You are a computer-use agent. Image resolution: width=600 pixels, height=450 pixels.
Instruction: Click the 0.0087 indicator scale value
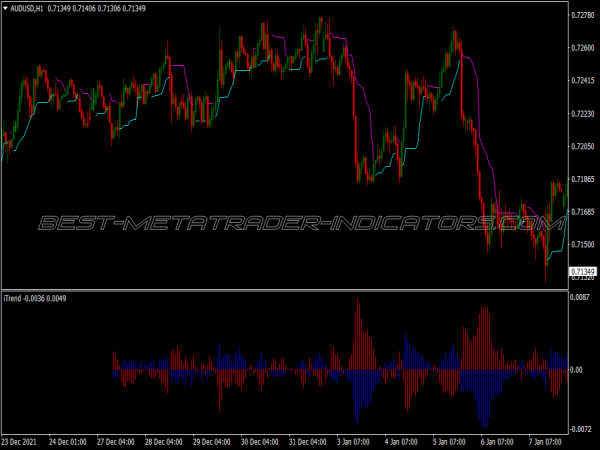pyautogui.click(x=579, y=297)
